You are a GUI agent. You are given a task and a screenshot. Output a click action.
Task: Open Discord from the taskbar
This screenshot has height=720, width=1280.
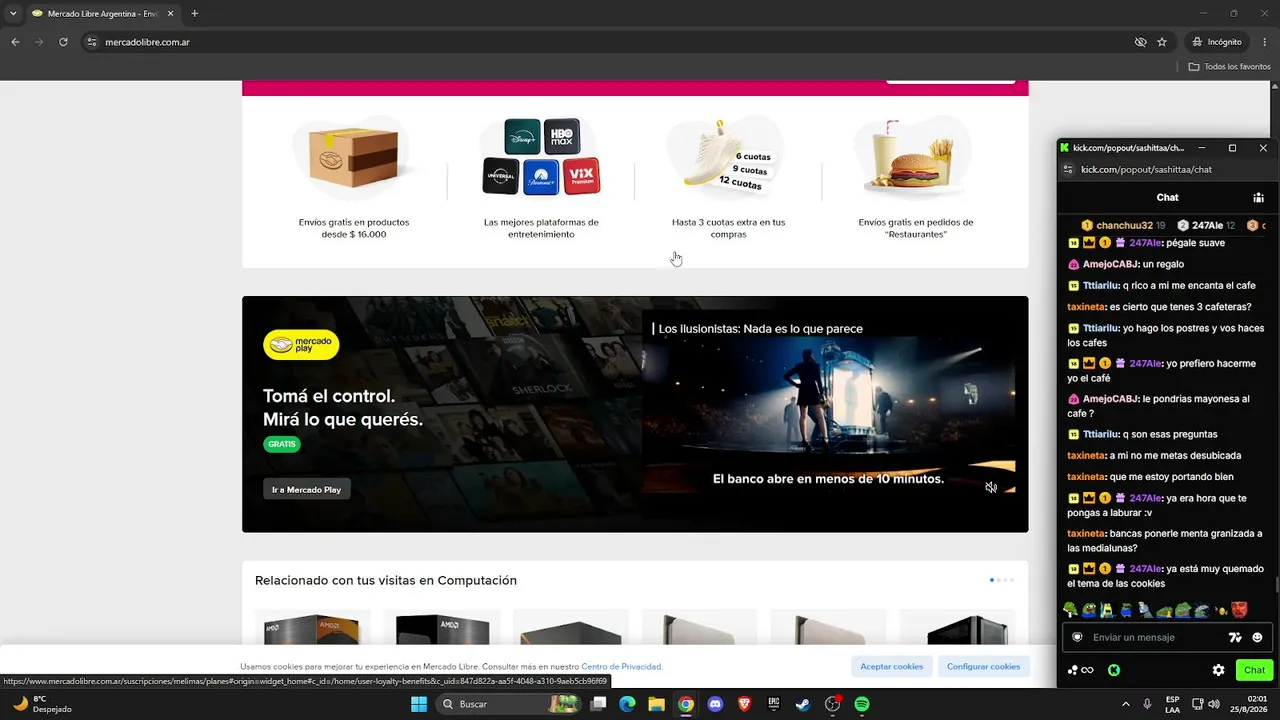(x=715, y=704)
